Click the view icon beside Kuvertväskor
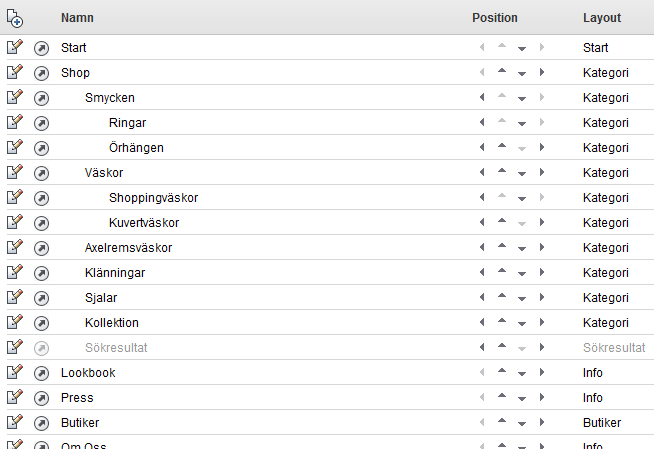This screenshot has width=654, height=449. tap(41, 223)
